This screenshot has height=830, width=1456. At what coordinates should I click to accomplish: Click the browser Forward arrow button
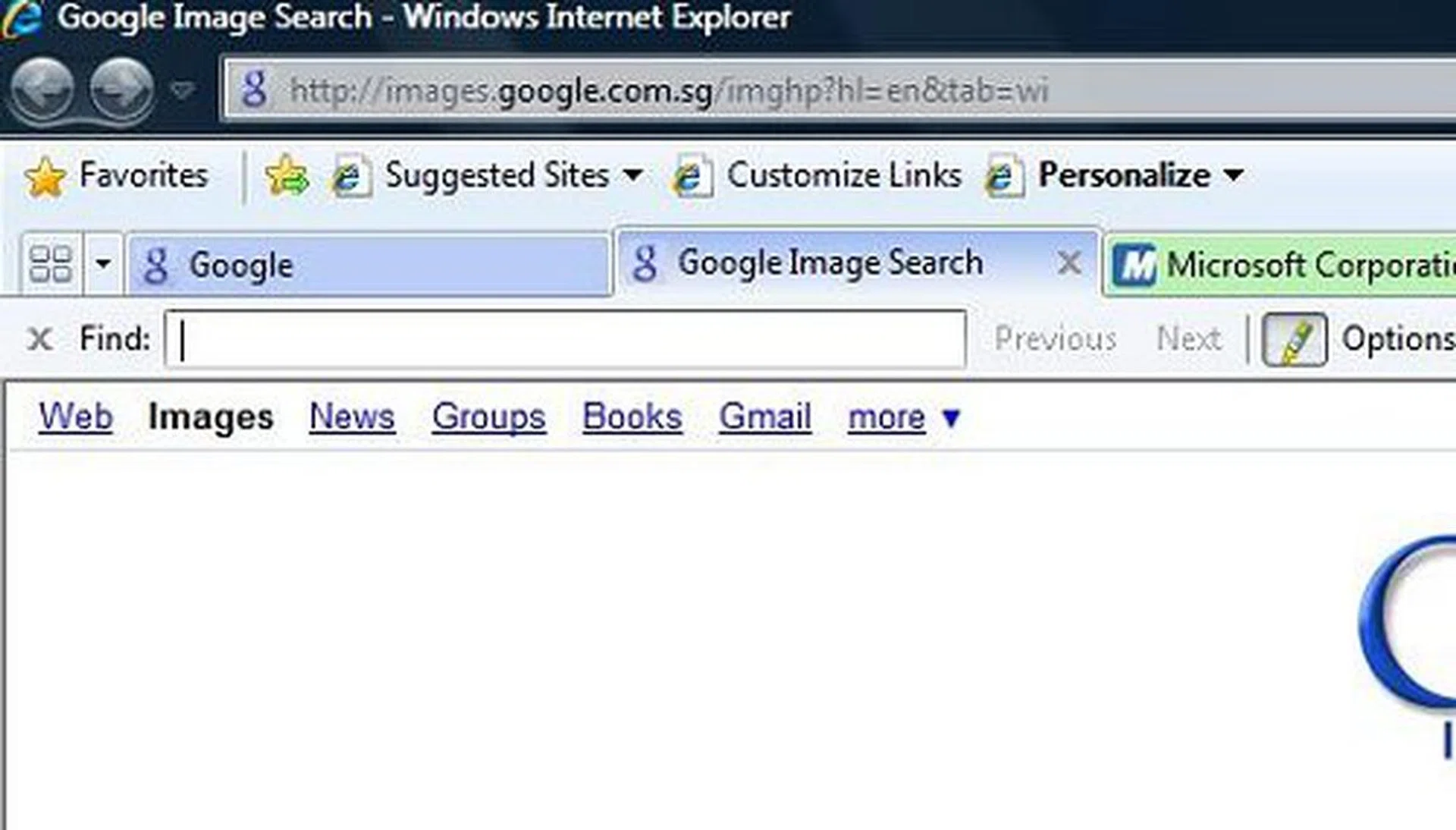[121, 90]
